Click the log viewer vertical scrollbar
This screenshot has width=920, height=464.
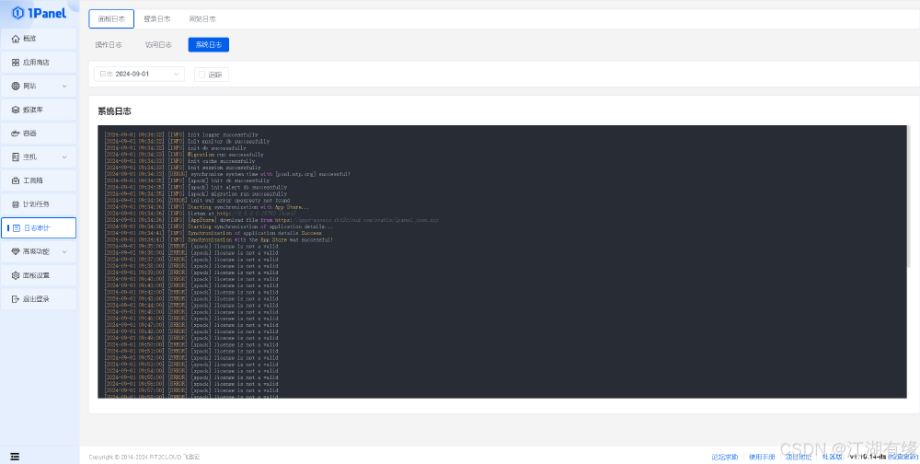click(x=909, y=199)
